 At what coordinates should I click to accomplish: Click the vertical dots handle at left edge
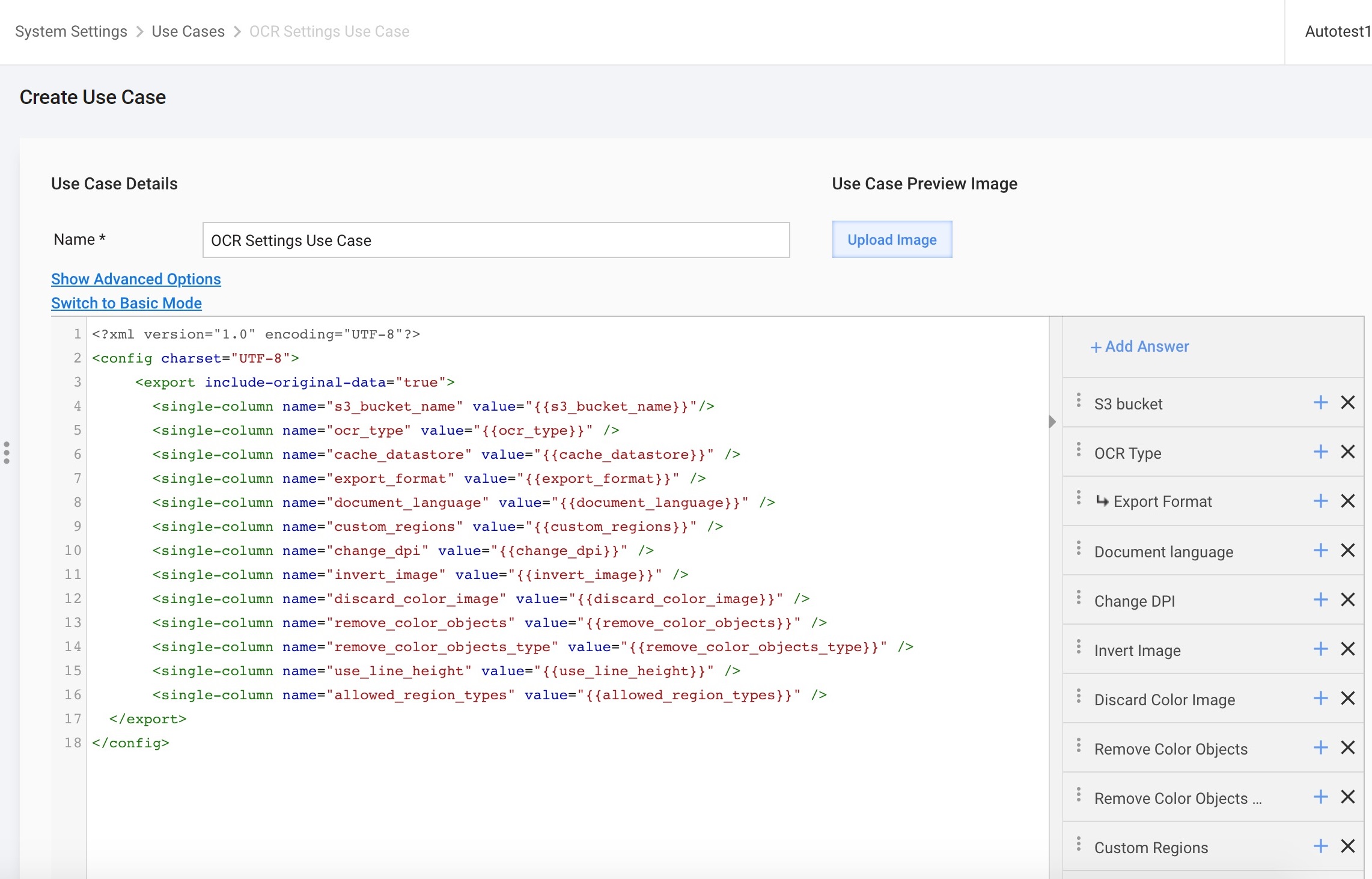click(x=7, y=453)
